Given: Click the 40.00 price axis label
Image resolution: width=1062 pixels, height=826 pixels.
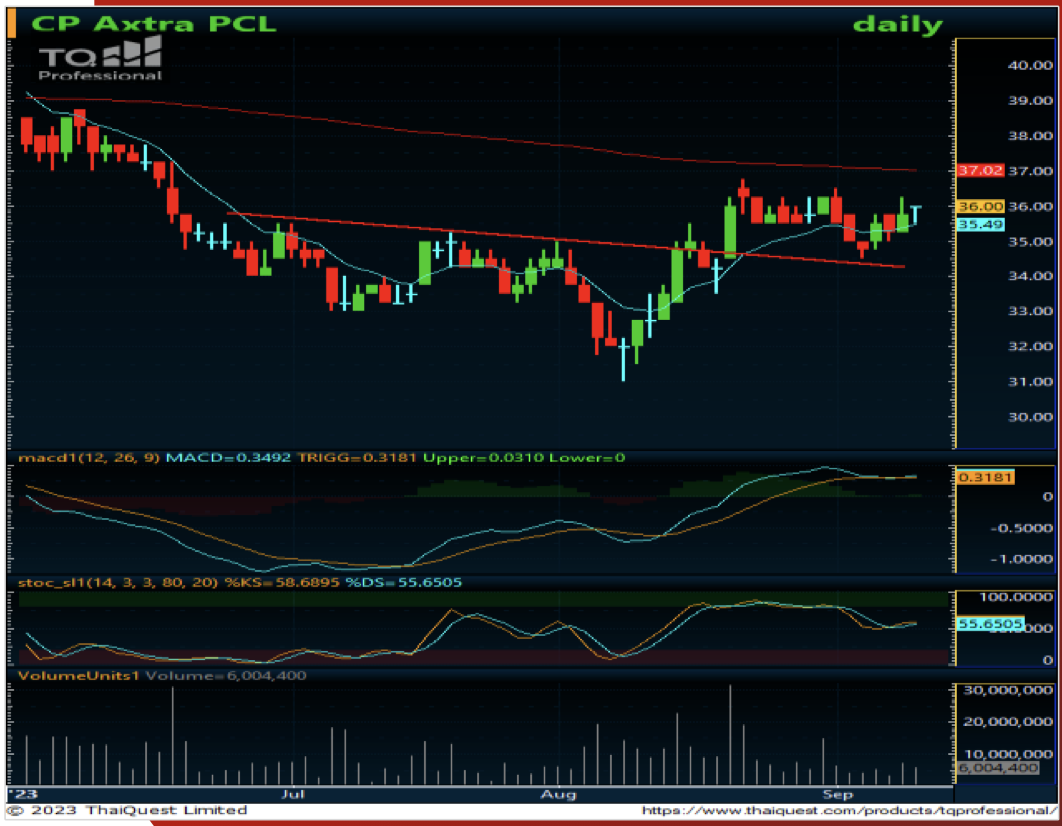Looking at the screenshot, I should click(x=1030, y=66).
